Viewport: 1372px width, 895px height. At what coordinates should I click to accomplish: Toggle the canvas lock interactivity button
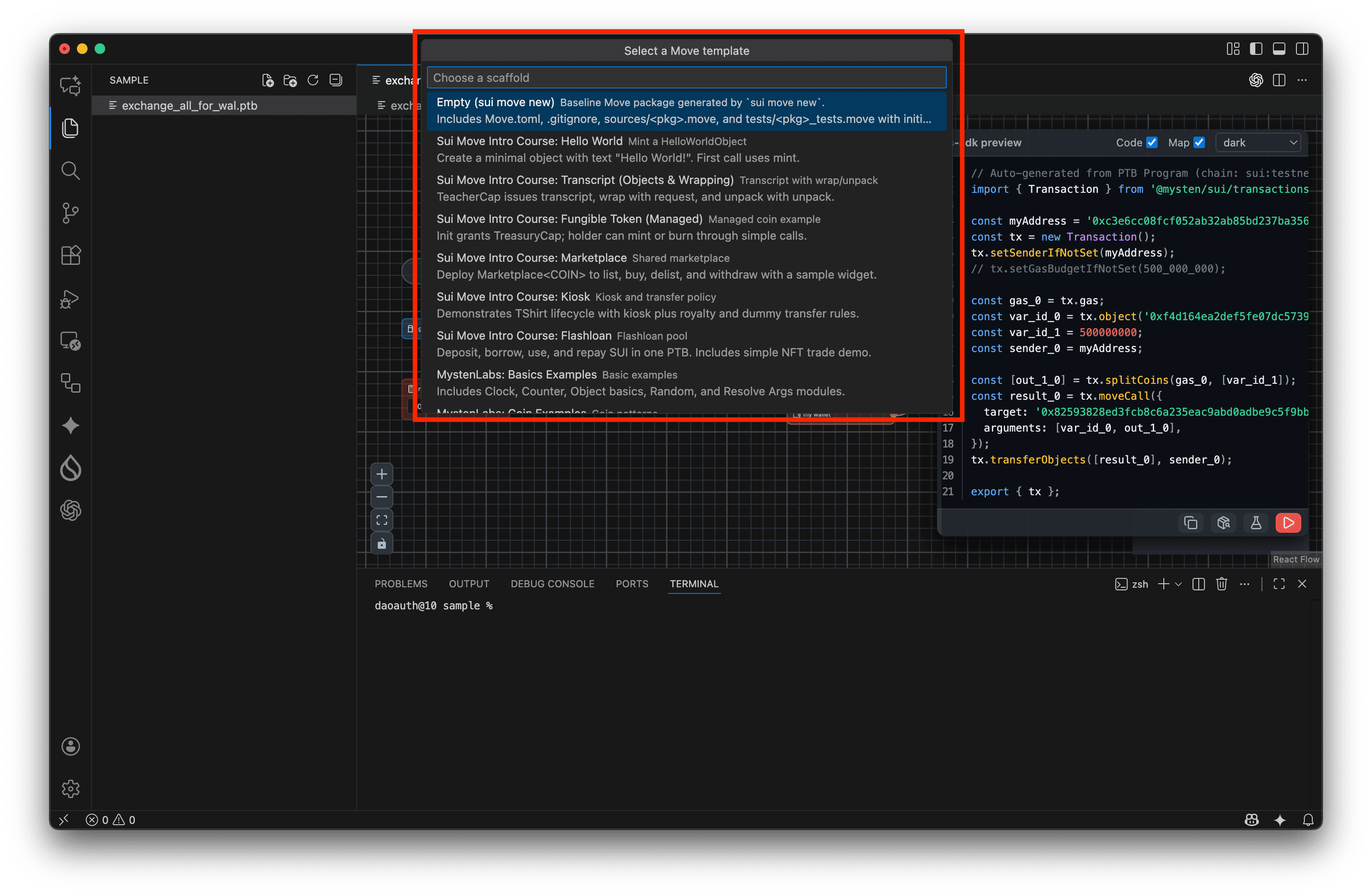coord(381,543)
